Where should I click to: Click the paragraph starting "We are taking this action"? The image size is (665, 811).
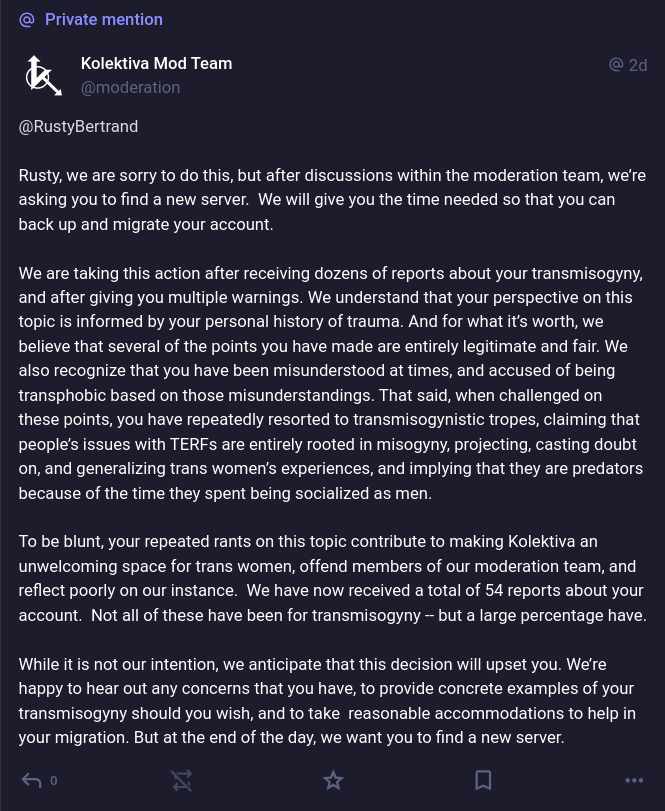coord(330,383)
